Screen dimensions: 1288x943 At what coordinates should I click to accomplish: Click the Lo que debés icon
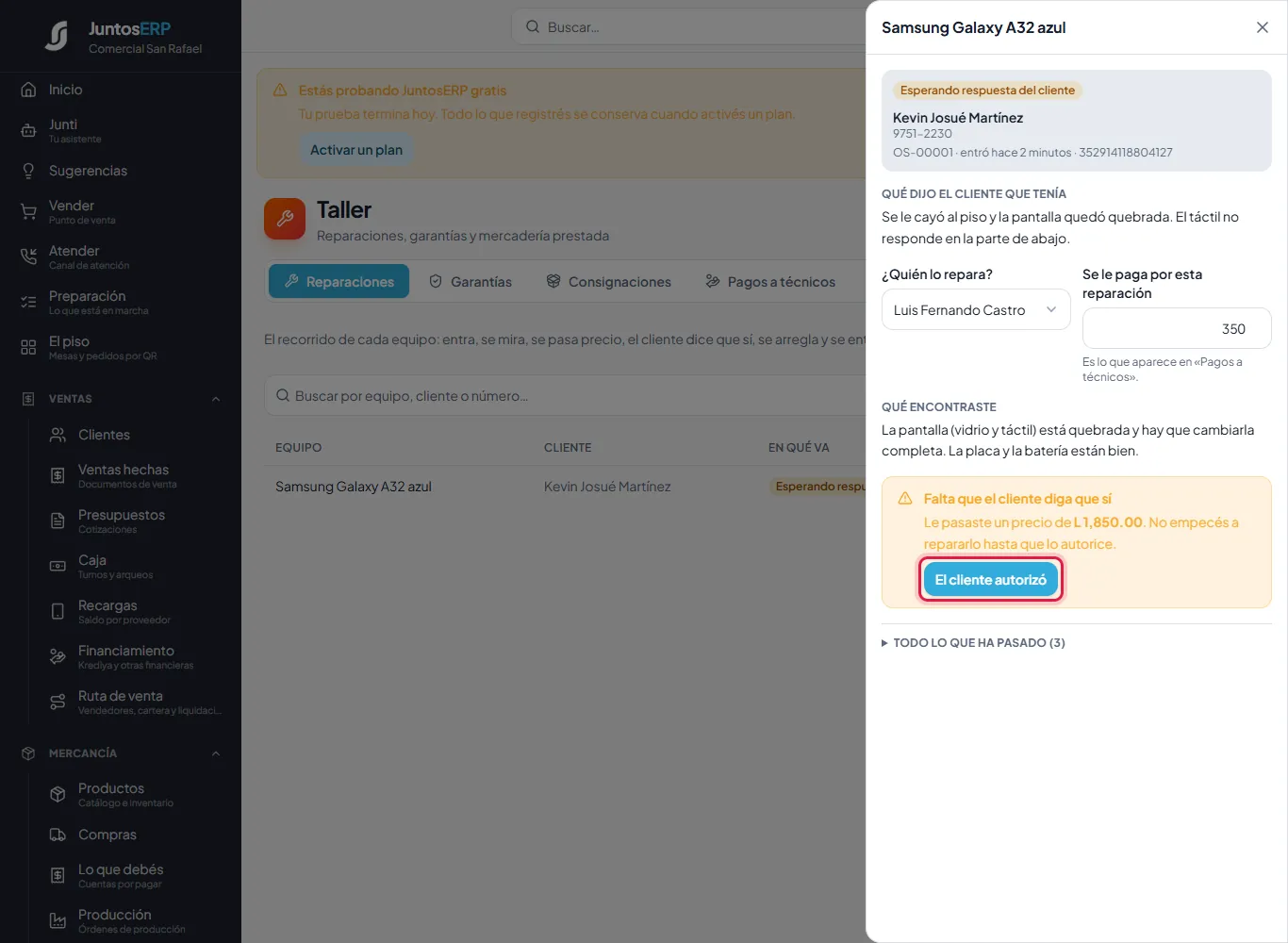click(58, 876)
